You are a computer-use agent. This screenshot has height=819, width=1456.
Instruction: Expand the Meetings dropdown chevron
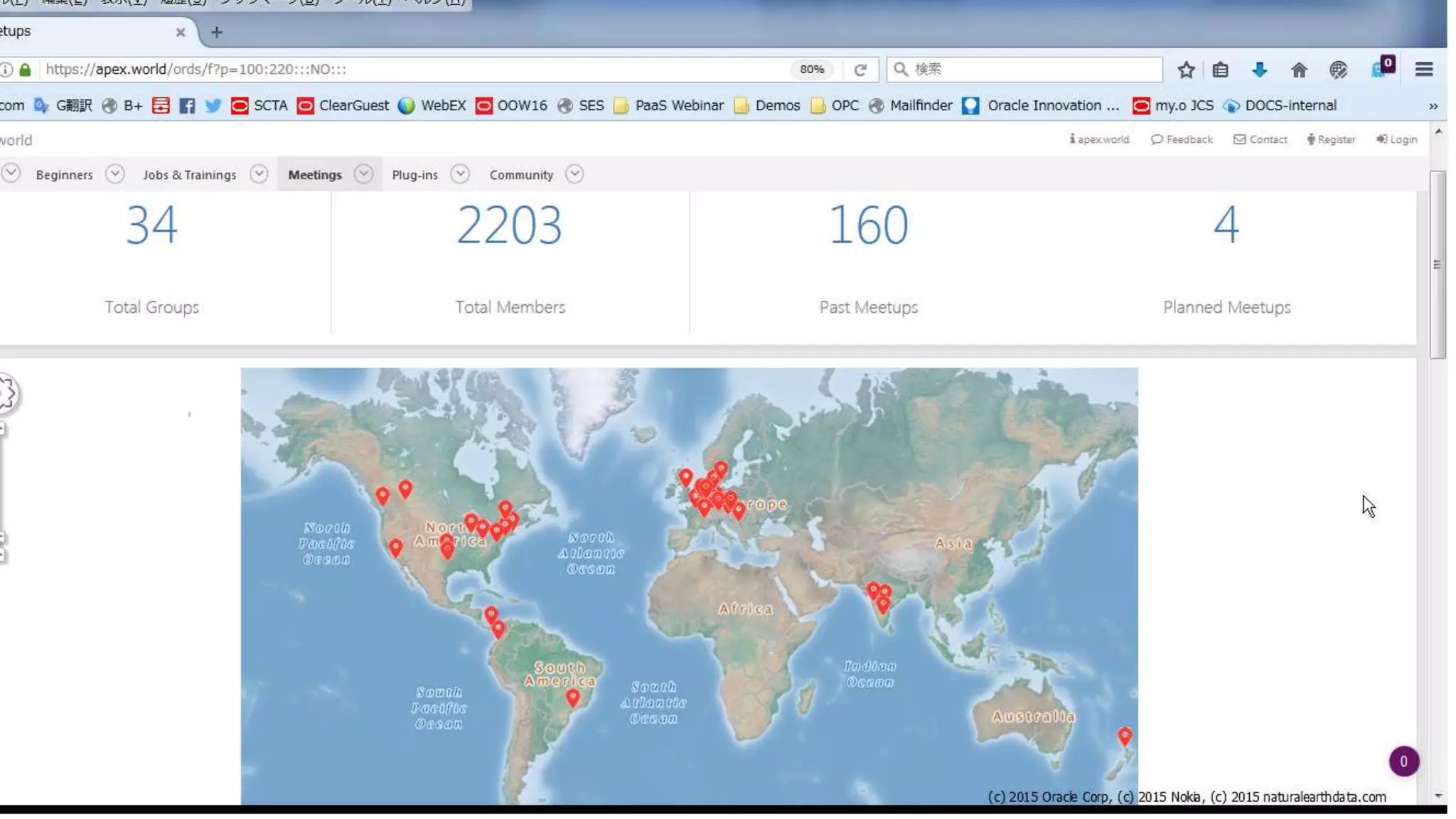pyautogui.click(x=363, y=174)
